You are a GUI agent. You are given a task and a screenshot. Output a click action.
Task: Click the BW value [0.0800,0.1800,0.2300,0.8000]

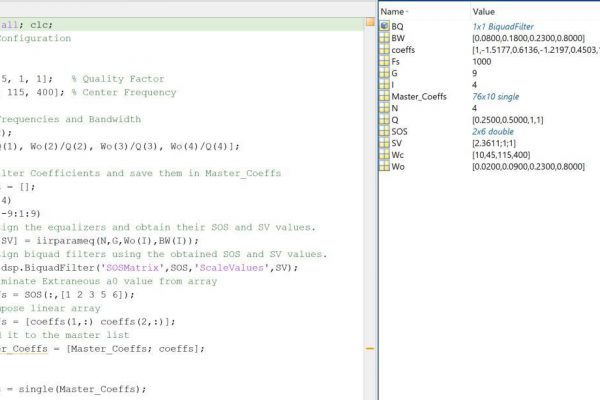point(528,38)
